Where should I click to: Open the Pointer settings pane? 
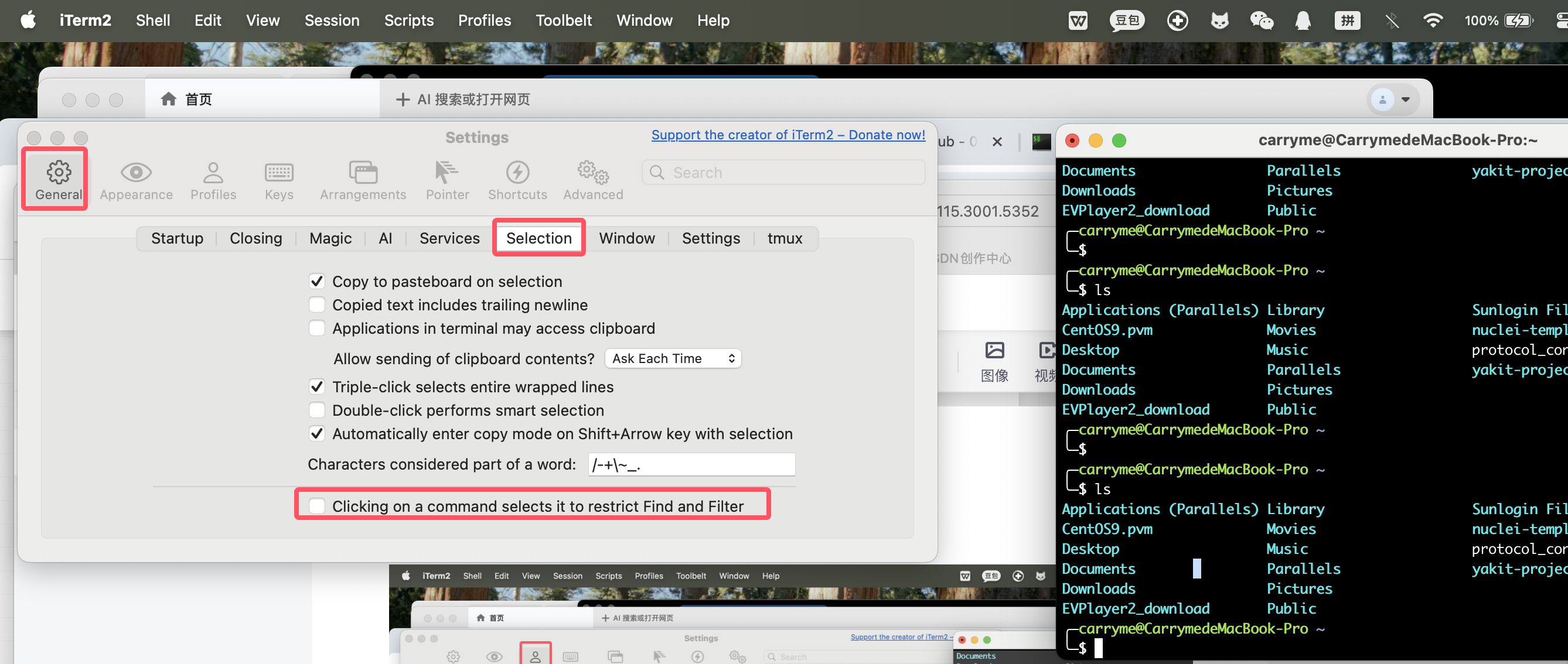446,180
